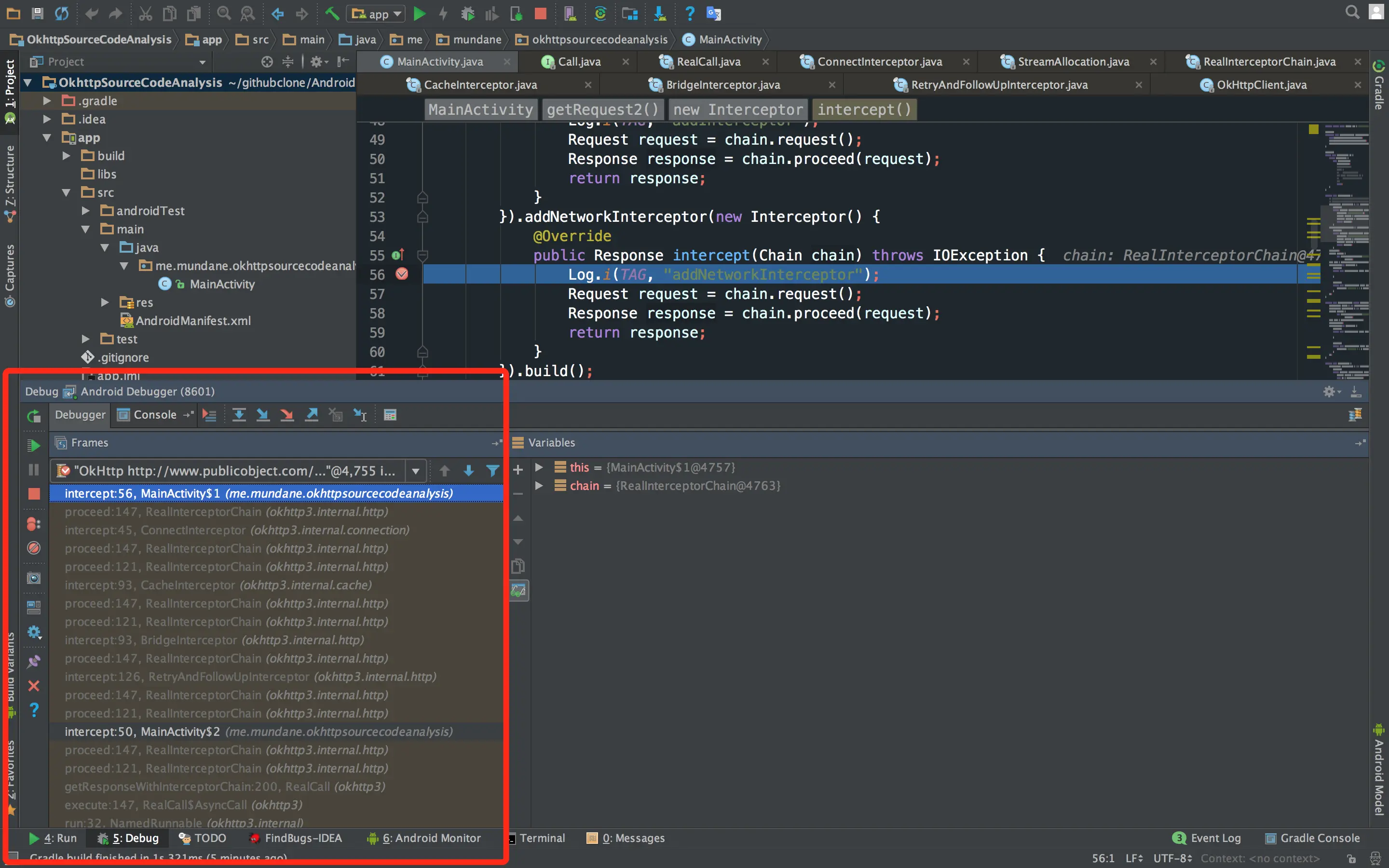The width and height of the screenshot is (1389, 868).
Task: Open View Breakpoints icon in debug sidebar
Action: [34, 524]
